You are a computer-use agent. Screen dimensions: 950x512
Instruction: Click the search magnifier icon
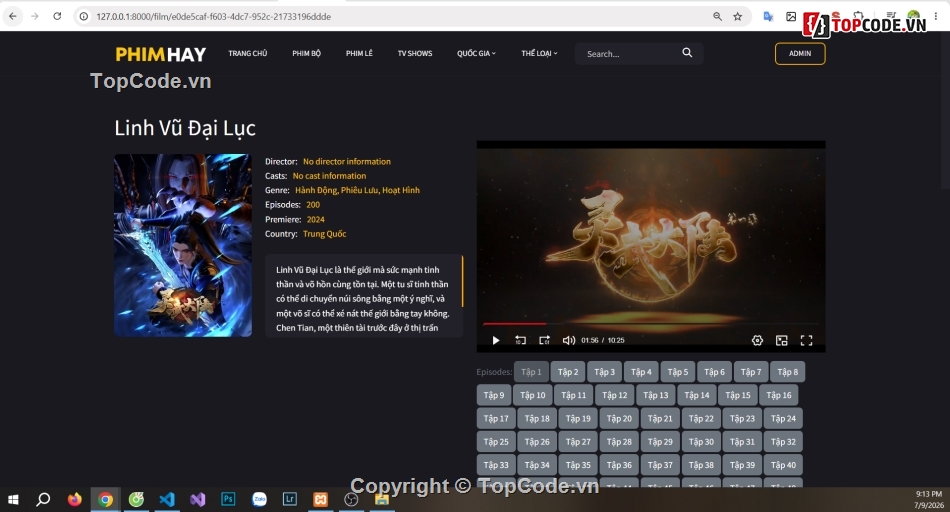point(687,53)
